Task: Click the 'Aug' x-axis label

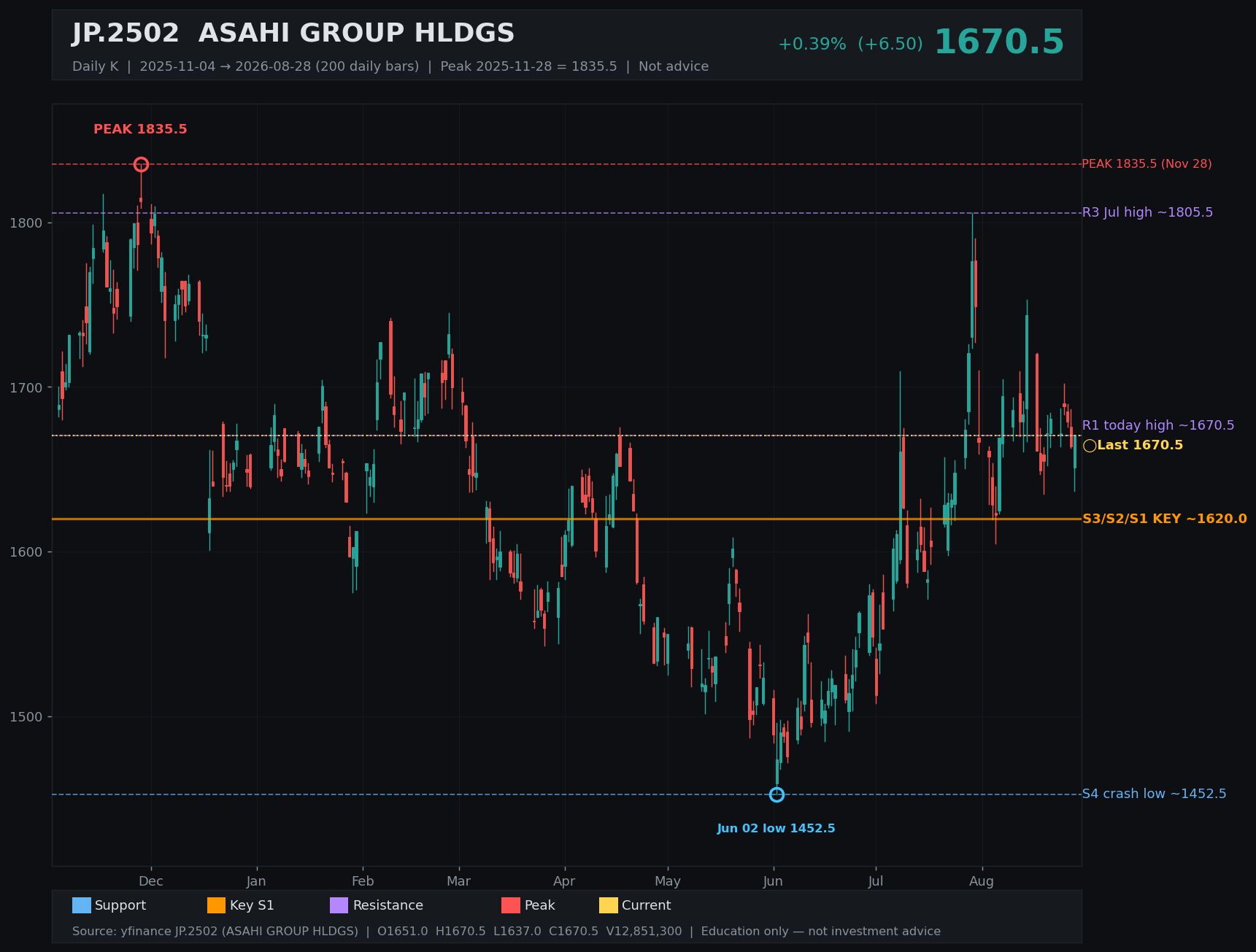Action: point(982,881)
